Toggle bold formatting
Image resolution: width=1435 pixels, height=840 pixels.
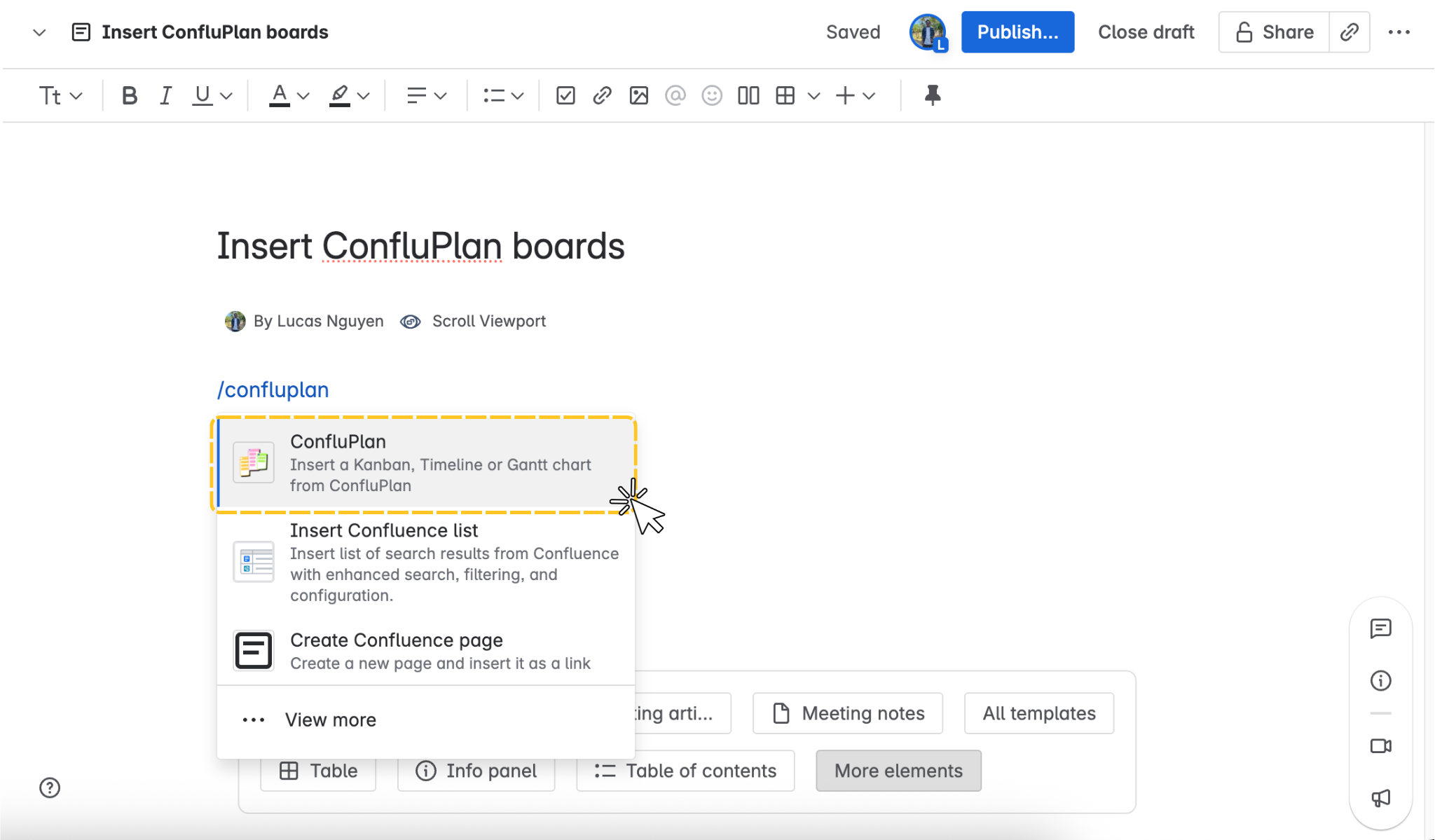[130, 95]
